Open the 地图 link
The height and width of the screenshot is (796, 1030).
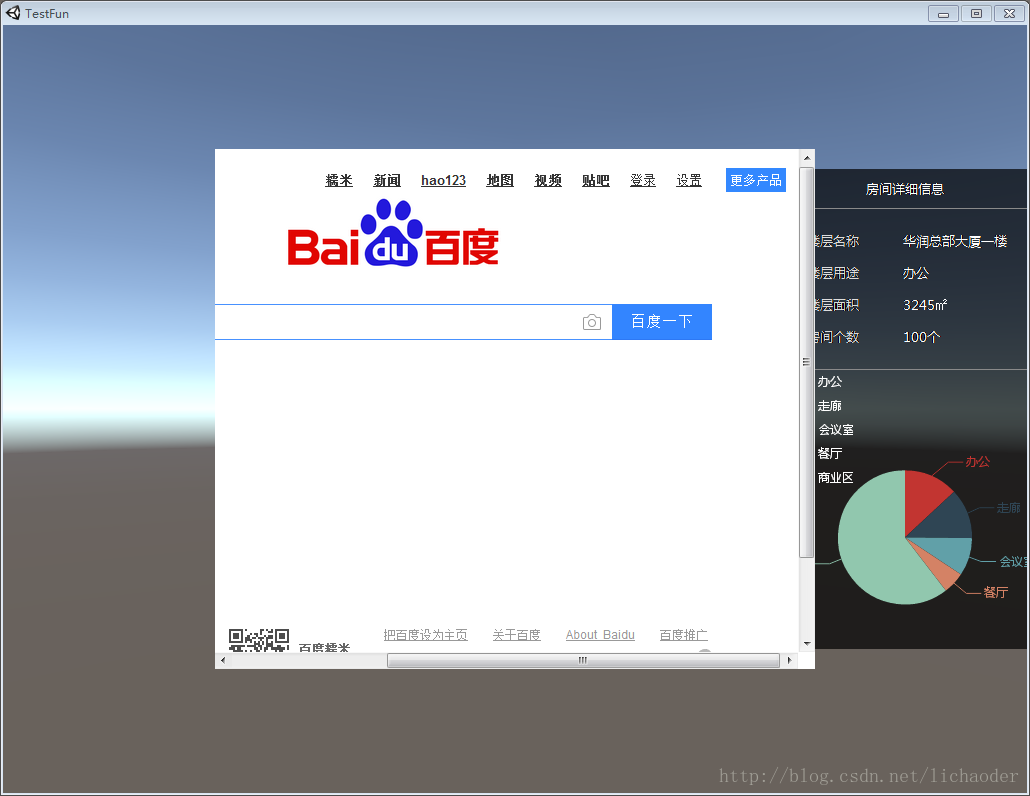tap(500, 180)
